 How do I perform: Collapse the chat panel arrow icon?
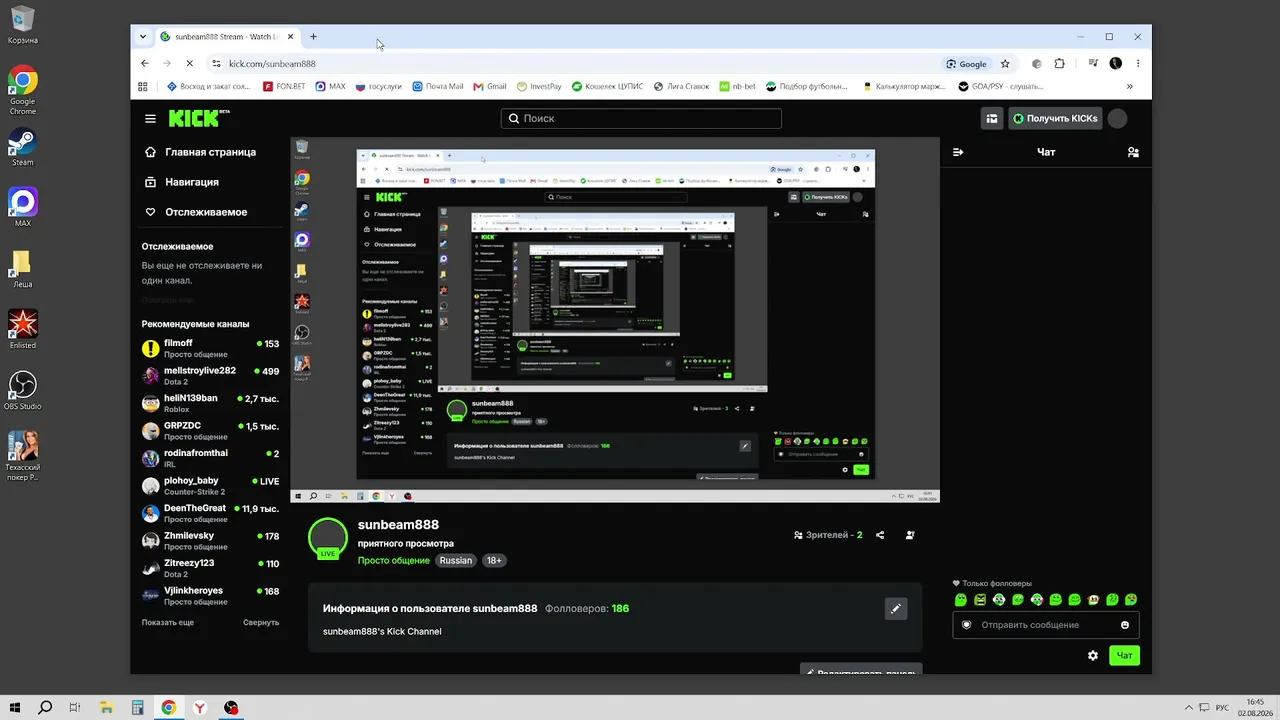tap(958, 152)
